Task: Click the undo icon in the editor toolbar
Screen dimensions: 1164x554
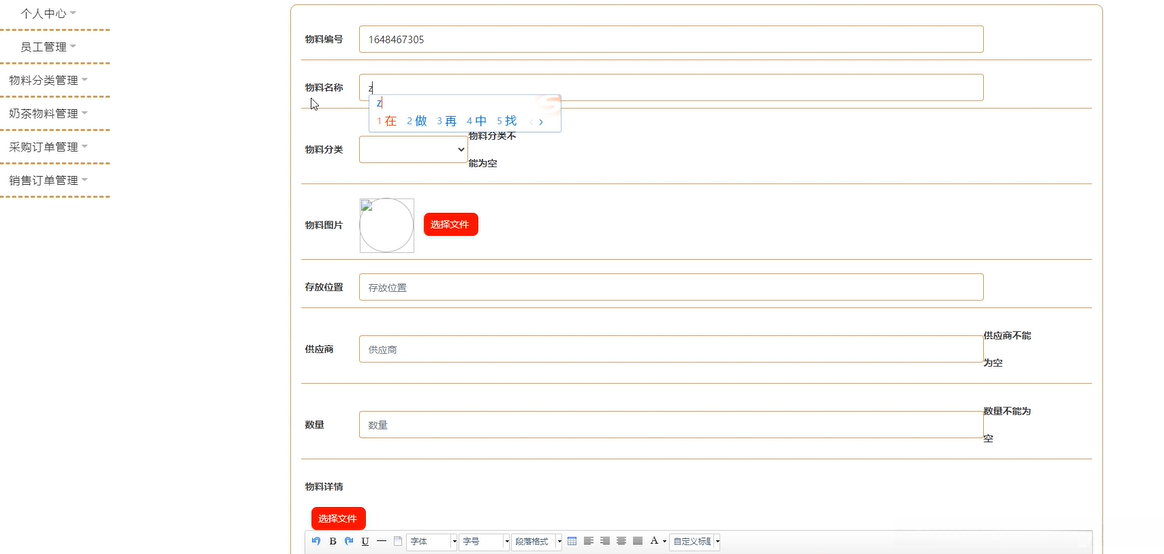Action: 316,541
